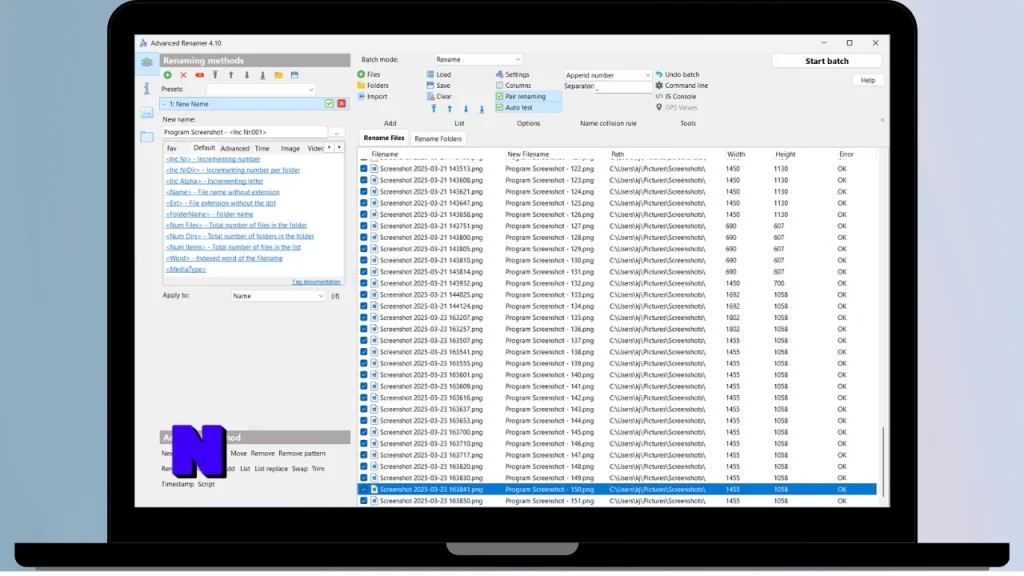Select the Image tags tab
The image size is (1024, 576).
click(291, 149)
